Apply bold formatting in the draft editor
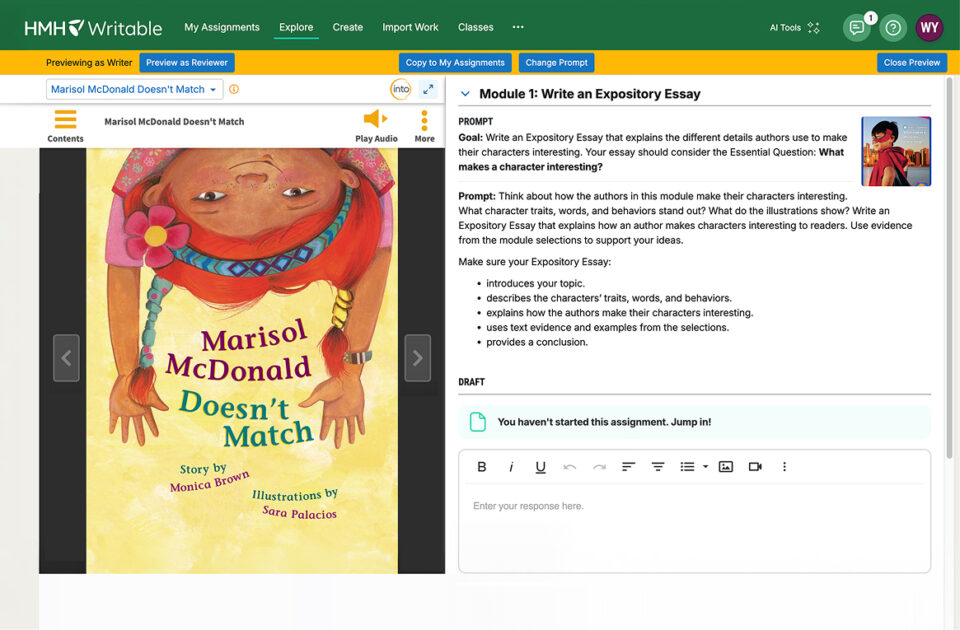This screenshot has width=960, height=630. [482, 467]
